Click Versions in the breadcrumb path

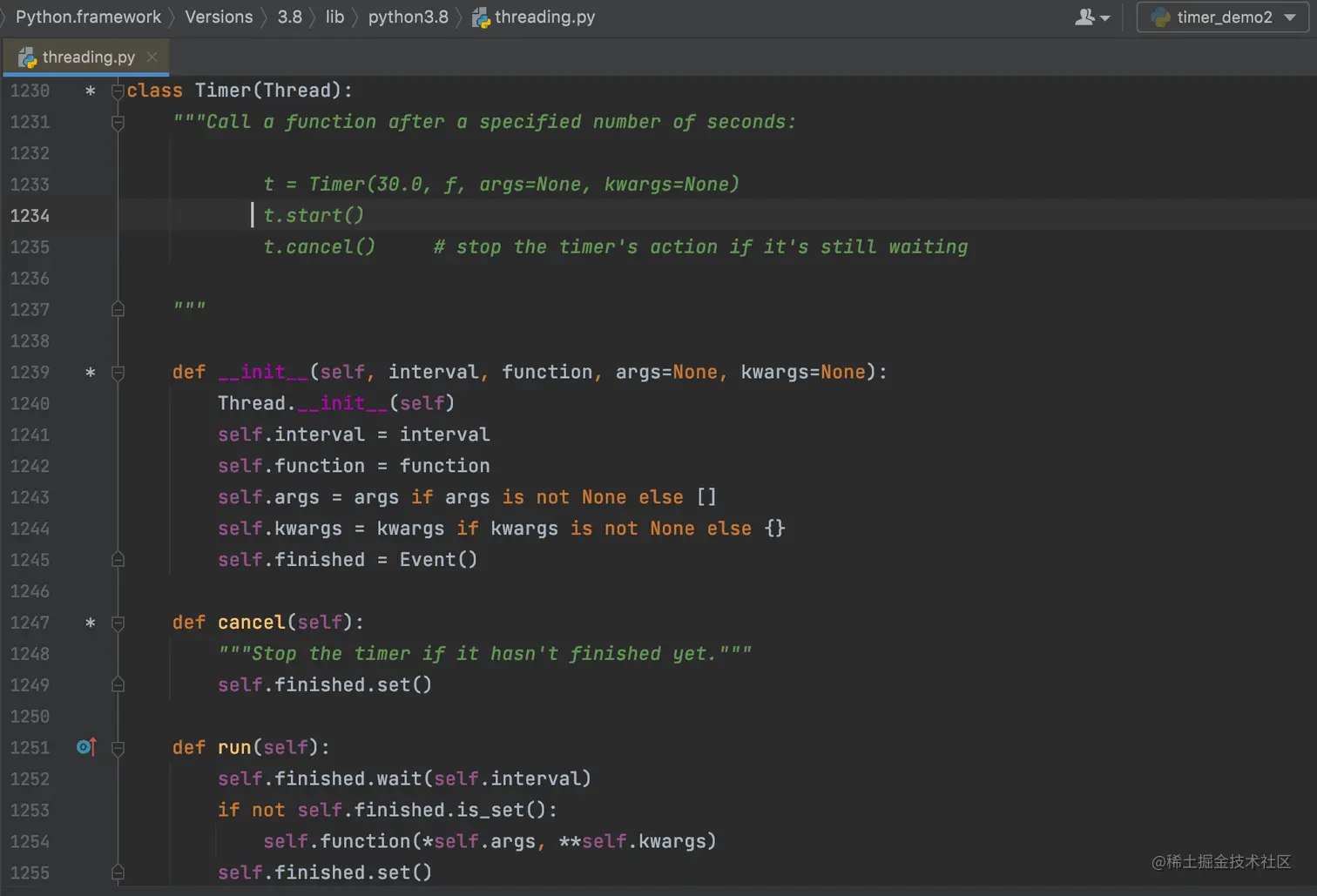pos(219,17)
